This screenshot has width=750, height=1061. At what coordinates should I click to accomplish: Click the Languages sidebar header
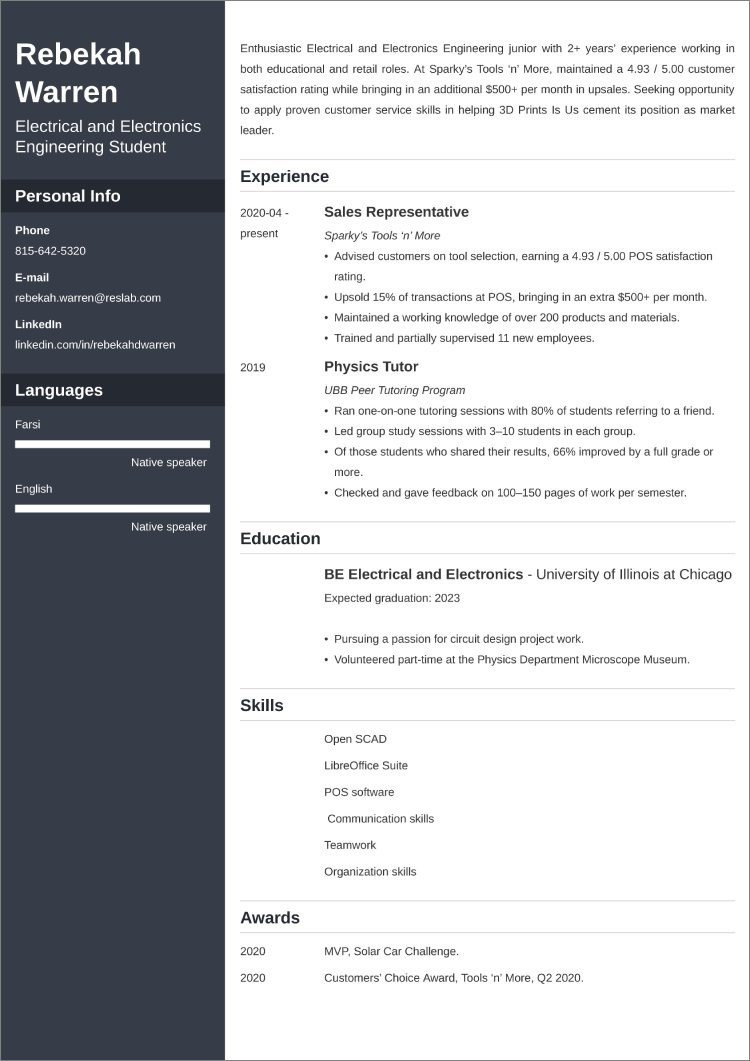tap(59, 390)
